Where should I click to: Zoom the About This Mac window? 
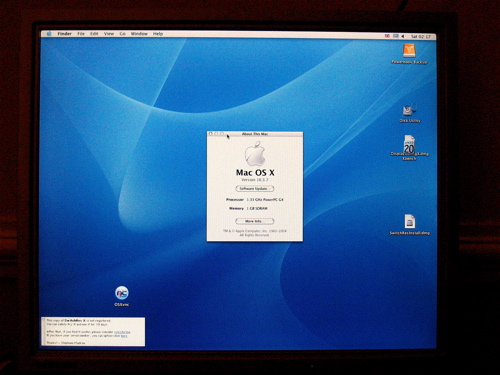pyautogui.click(x=222, y=134)
